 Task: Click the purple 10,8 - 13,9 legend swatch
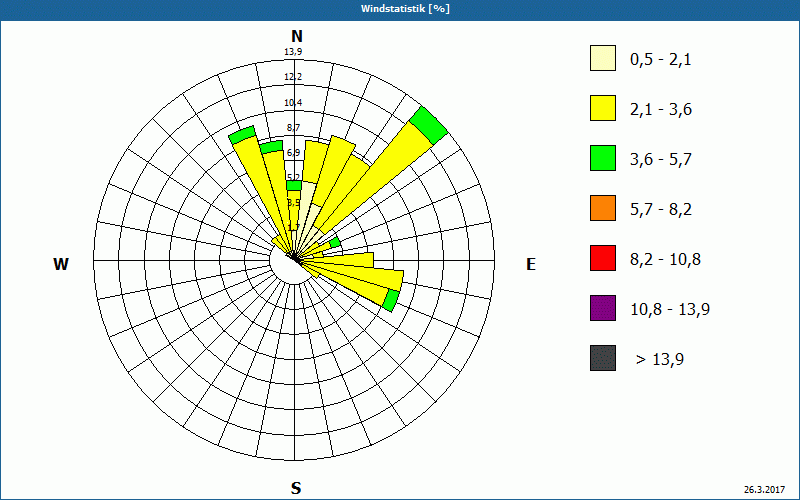pyautogui.click(x=603, y=308)
